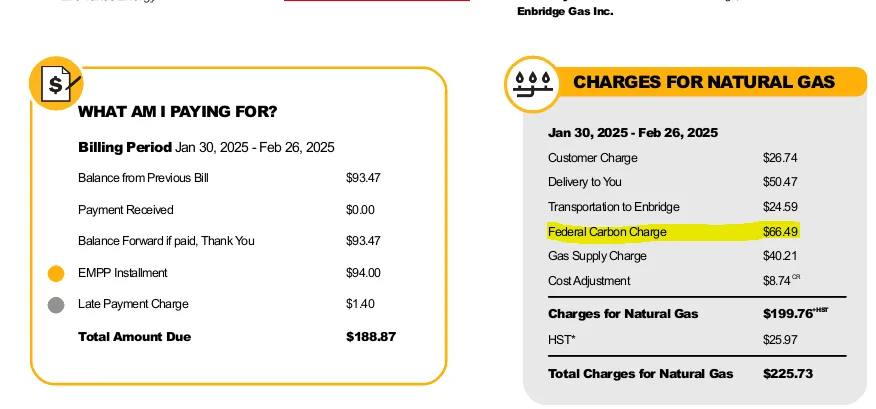Click the What Am I Paying For heading
The height and width of the screenshot is (409, 876).
pyautogui.click(x=177, y=111)
